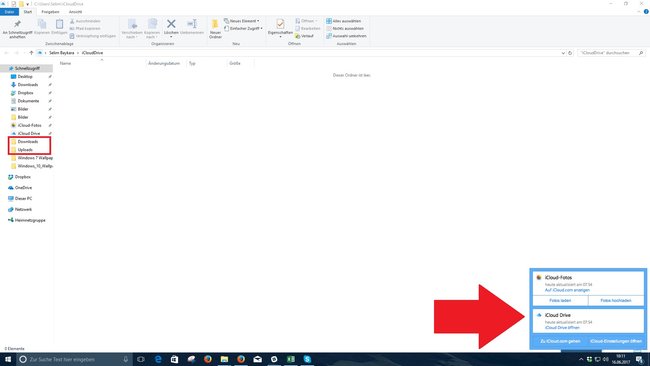This screenshot has height=366, width=650.
Task: Open the address bar history dropdown arrow
Action: pos(563,53)
